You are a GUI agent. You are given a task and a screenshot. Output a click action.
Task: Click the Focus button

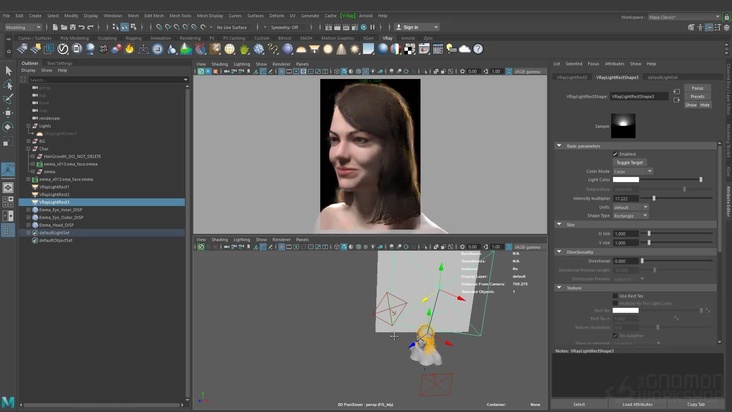[697, 88]
